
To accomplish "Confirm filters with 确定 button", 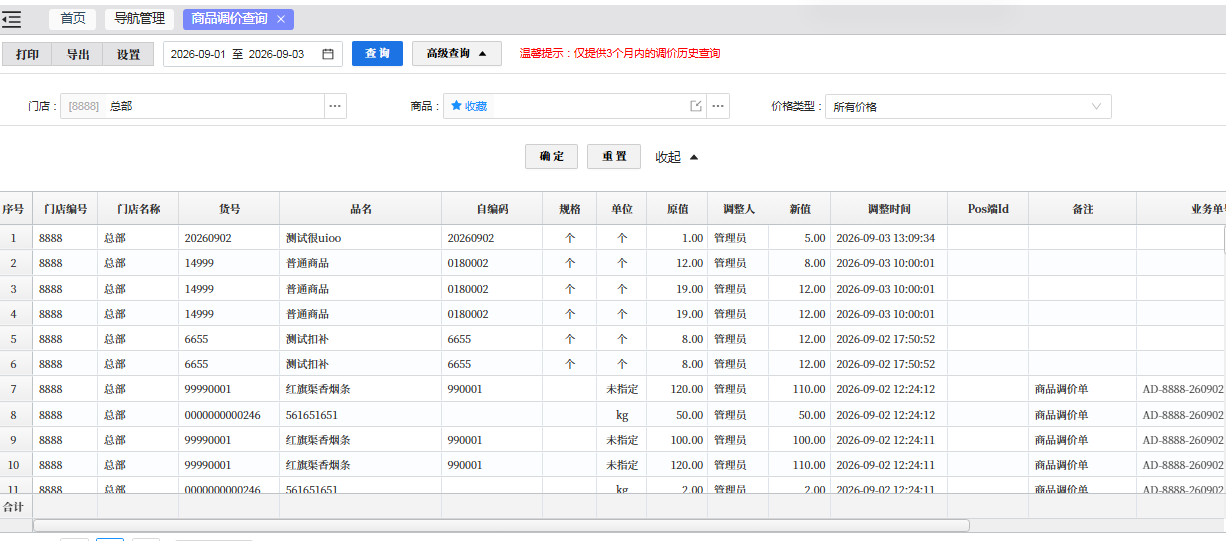I will 552,157.
